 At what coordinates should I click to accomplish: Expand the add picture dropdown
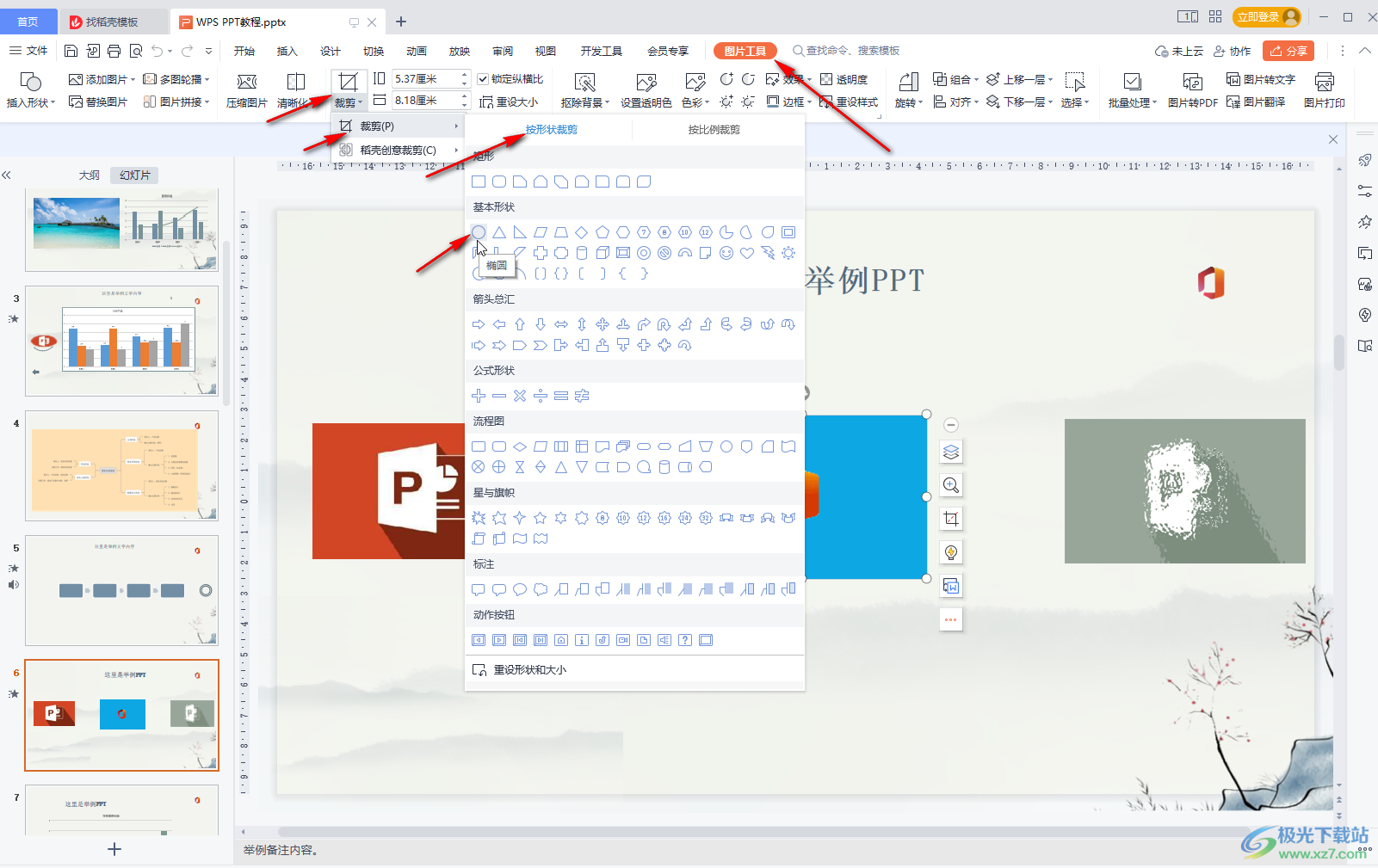[133, 79]
